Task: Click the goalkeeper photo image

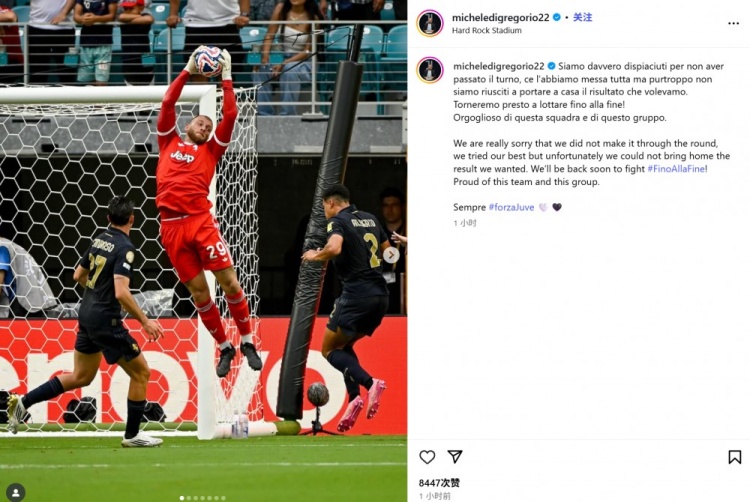Action: click(203, 251)
